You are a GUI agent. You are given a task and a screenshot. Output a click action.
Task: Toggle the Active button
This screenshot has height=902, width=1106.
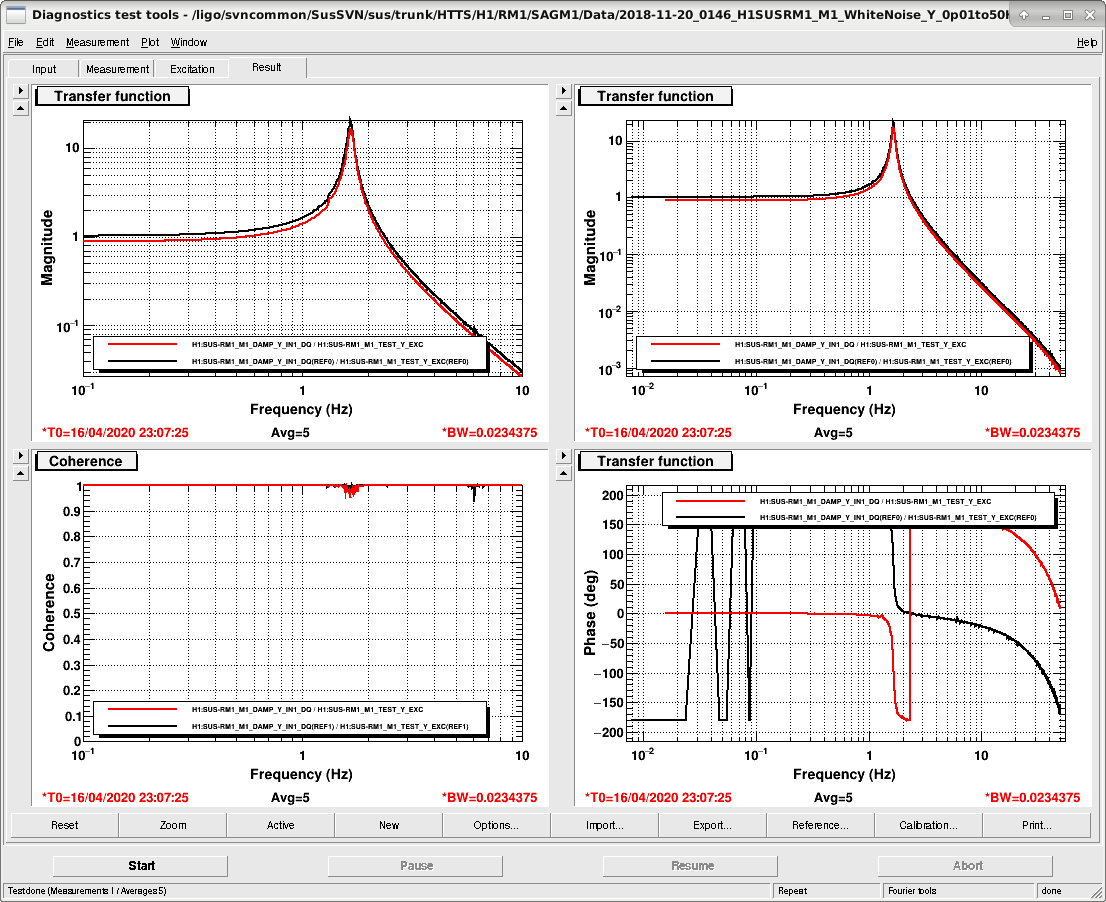pos(280,825)
